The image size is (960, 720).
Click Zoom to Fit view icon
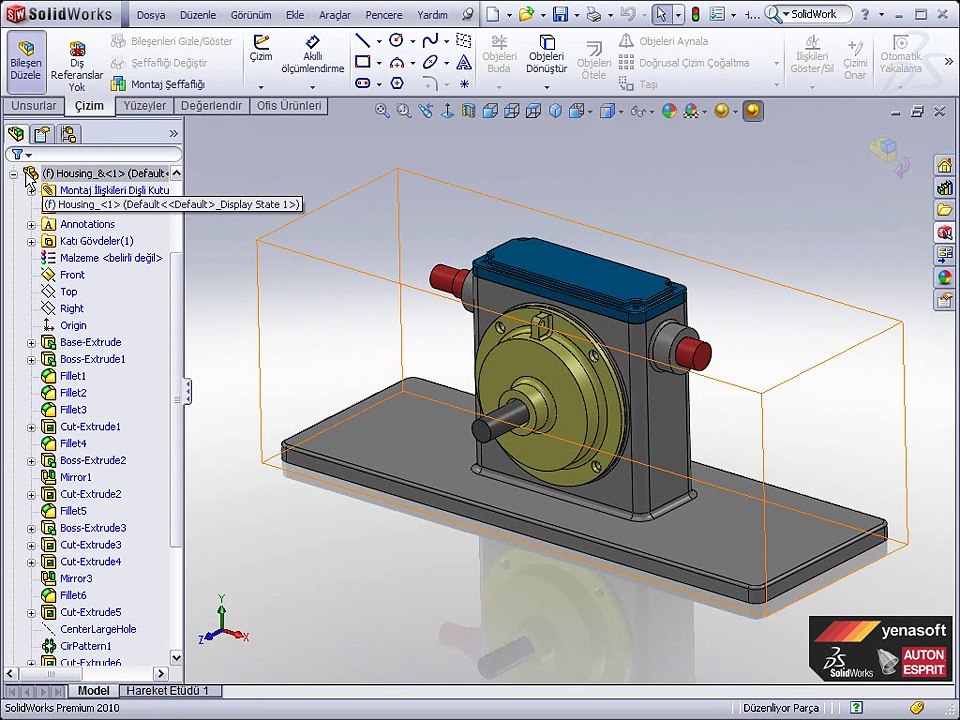(382, 111)
